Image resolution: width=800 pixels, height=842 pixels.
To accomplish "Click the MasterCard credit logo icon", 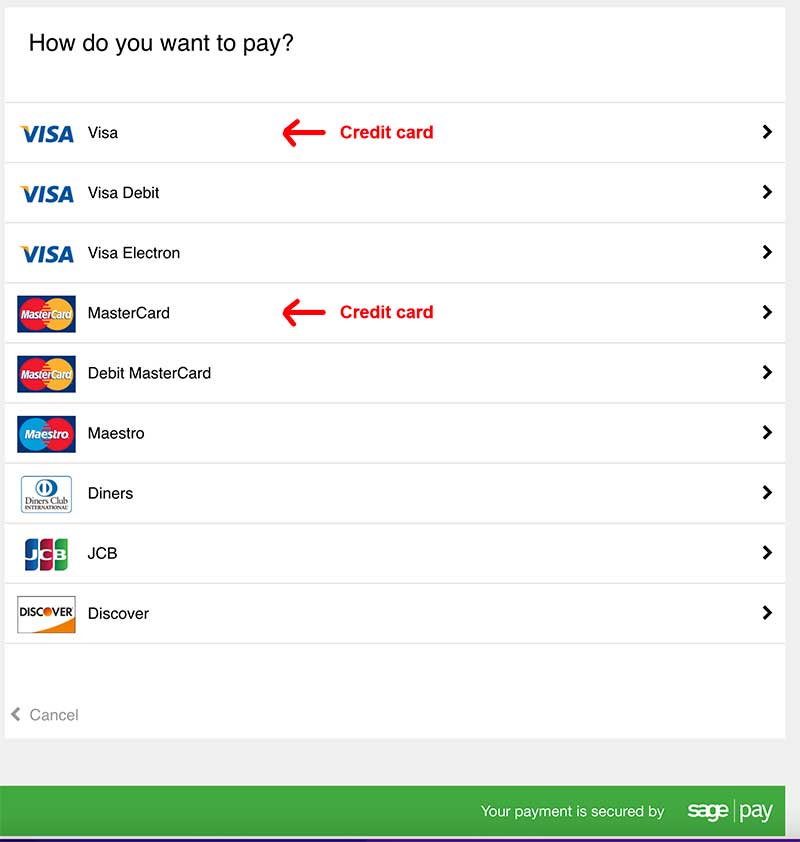I will (x=46, y=313).
